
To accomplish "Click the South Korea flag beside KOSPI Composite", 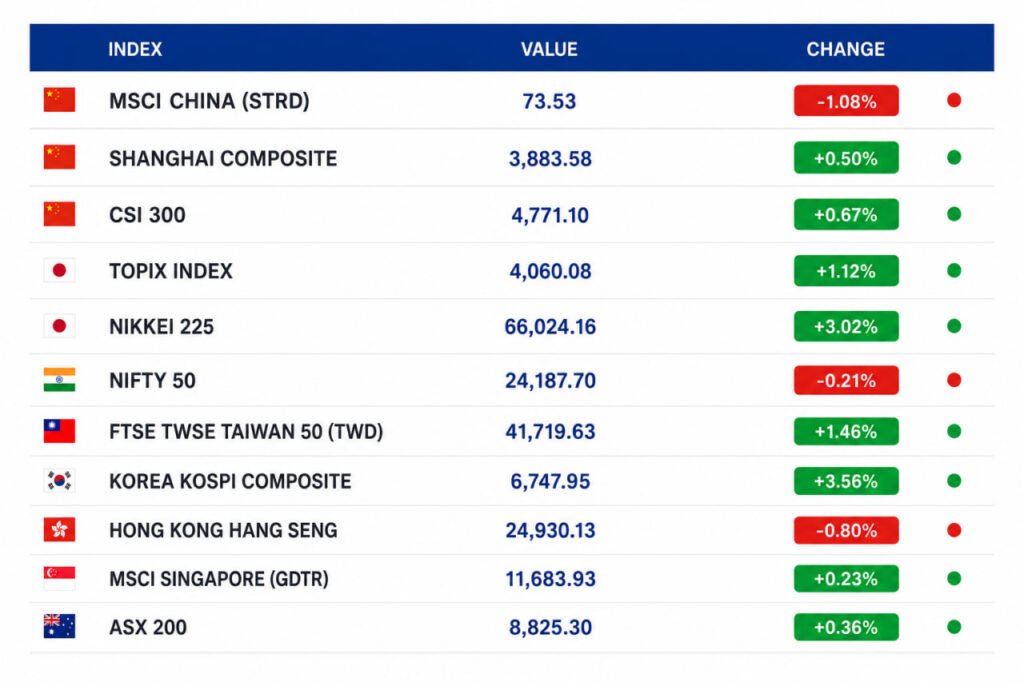I will point(59,480).
